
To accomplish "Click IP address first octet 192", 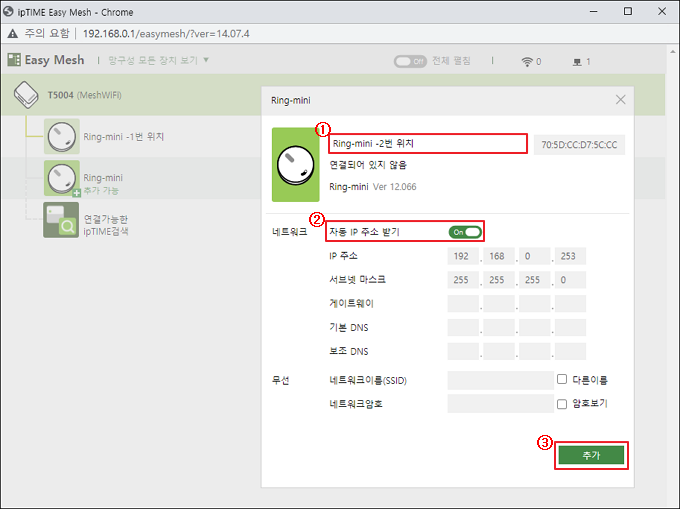I will 463,256.
